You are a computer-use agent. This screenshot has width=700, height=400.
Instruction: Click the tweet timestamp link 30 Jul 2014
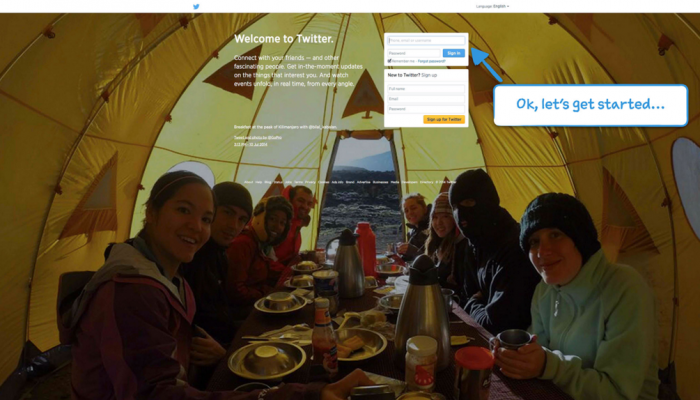[251, 145]
